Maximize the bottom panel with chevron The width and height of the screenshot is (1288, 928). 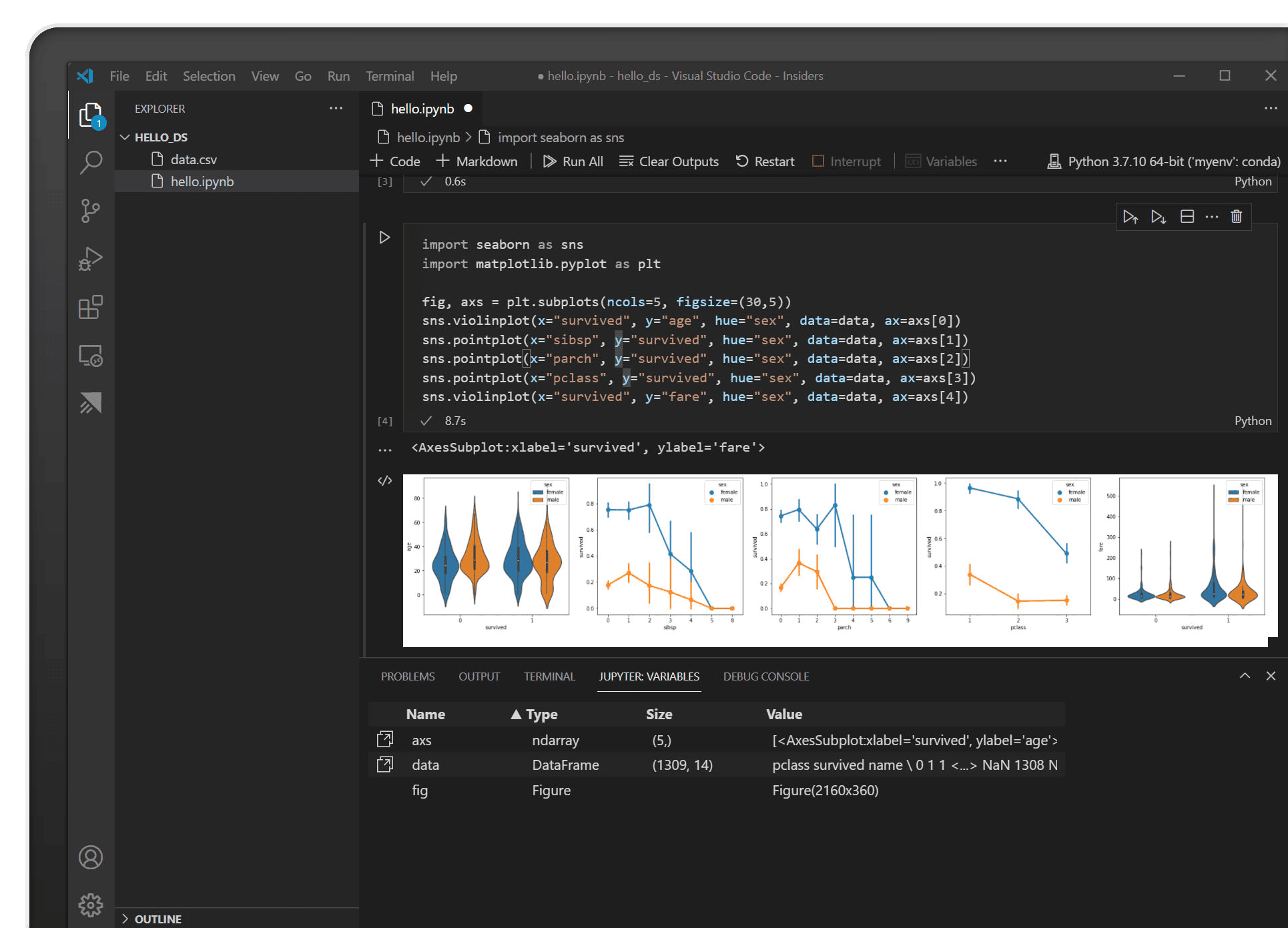[x=1245, y=676]
